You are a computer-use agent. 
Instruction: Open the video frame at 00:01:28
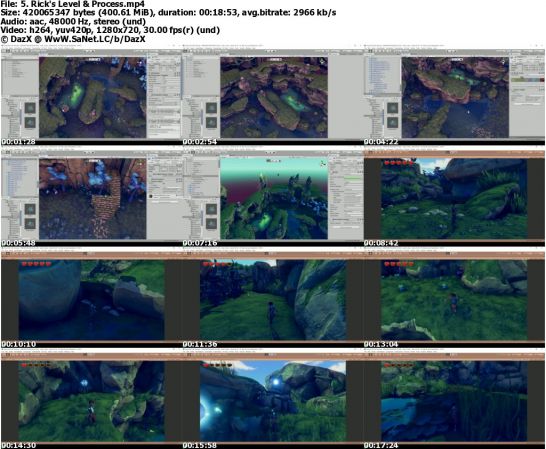91,95
